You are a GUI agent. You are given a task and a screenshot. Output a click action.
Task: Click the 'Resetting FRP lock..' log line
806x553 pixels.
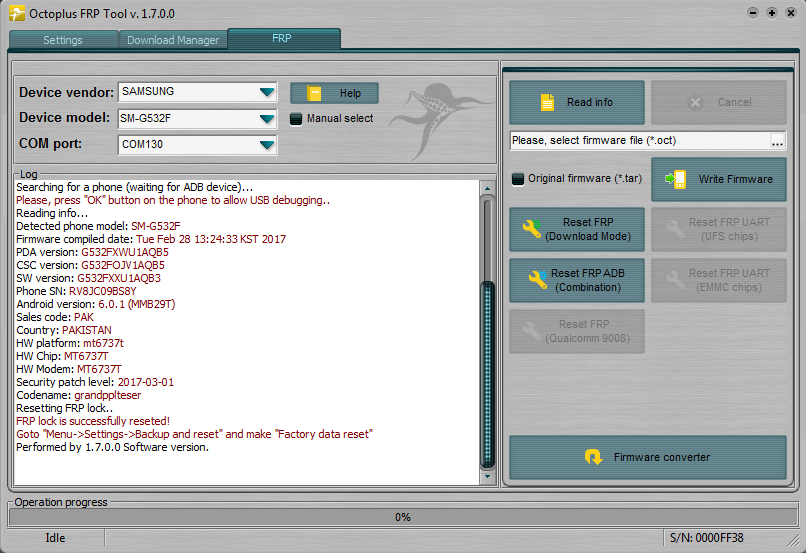point(65,408)
